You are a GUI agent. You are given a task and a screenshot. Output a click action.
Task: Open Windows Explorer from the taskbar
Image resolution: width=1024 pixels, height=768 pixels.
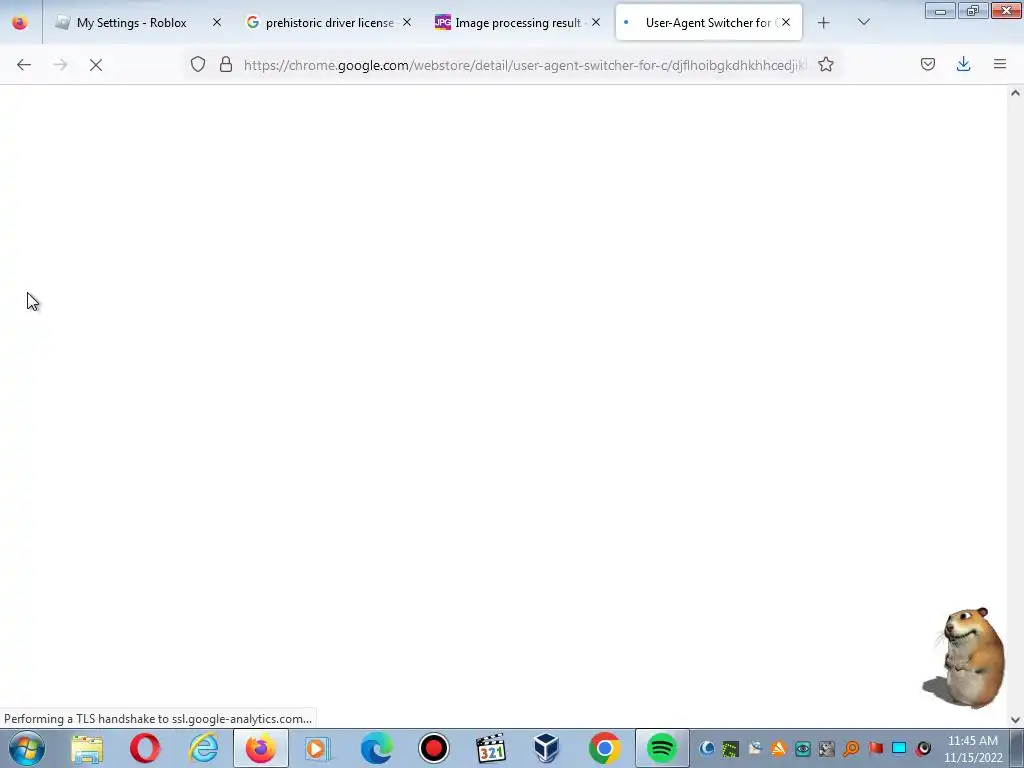(87, 748)
